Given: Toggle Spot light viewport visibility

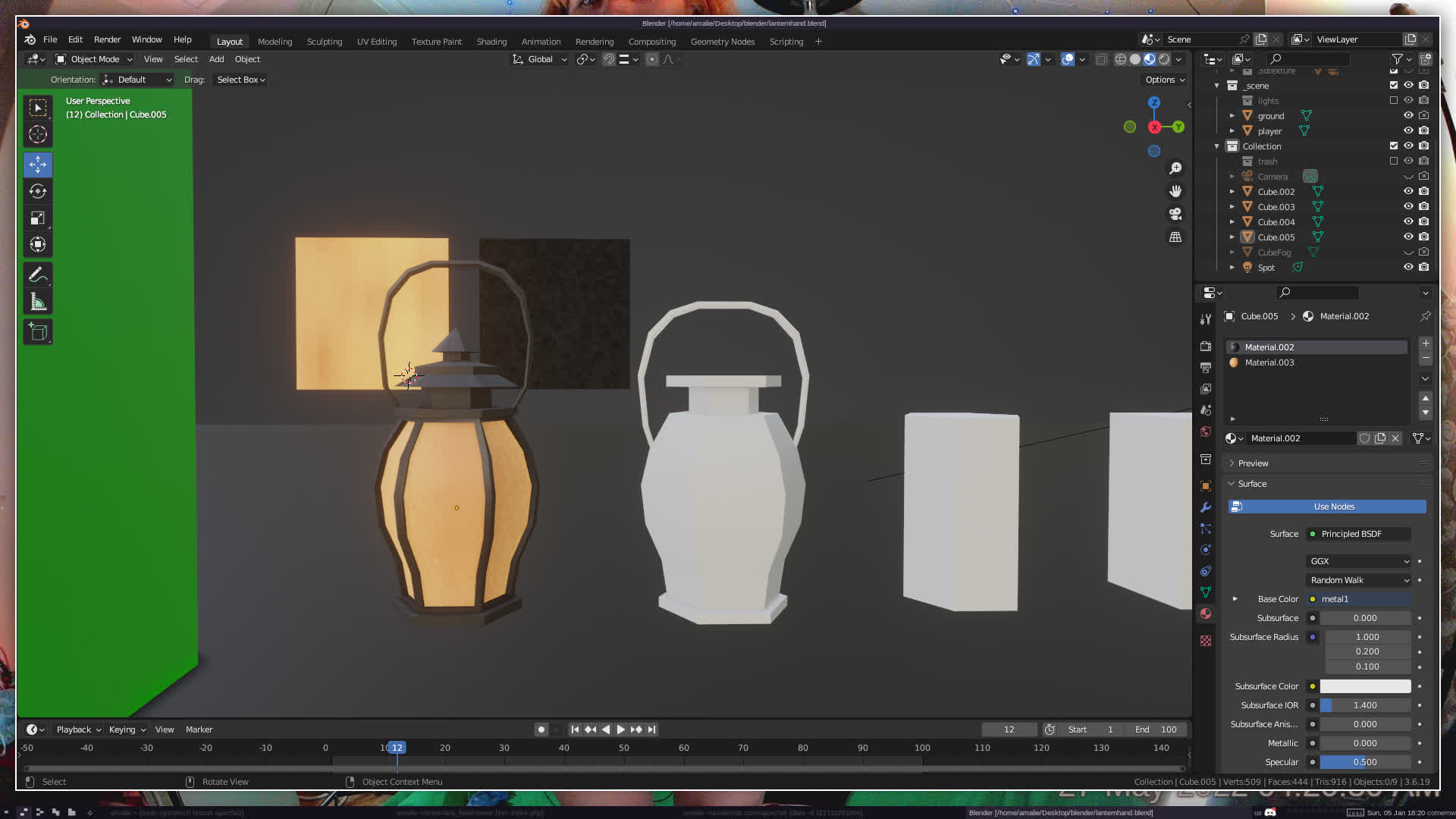Looking at the screenshot, I should 1408,267.
